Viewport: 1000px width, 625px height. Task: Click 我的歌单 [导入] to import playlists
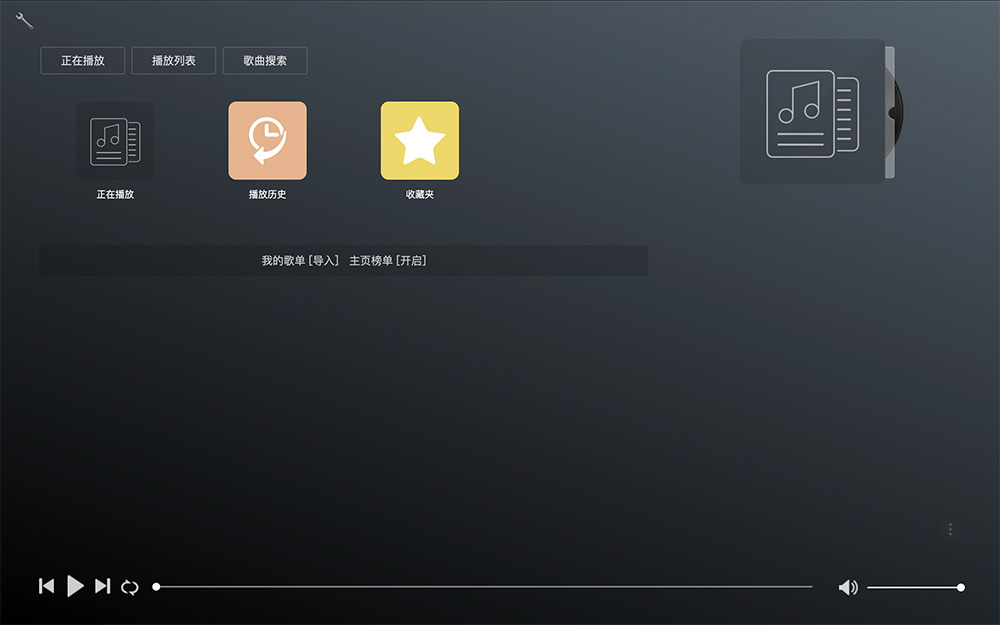[300, 260]
